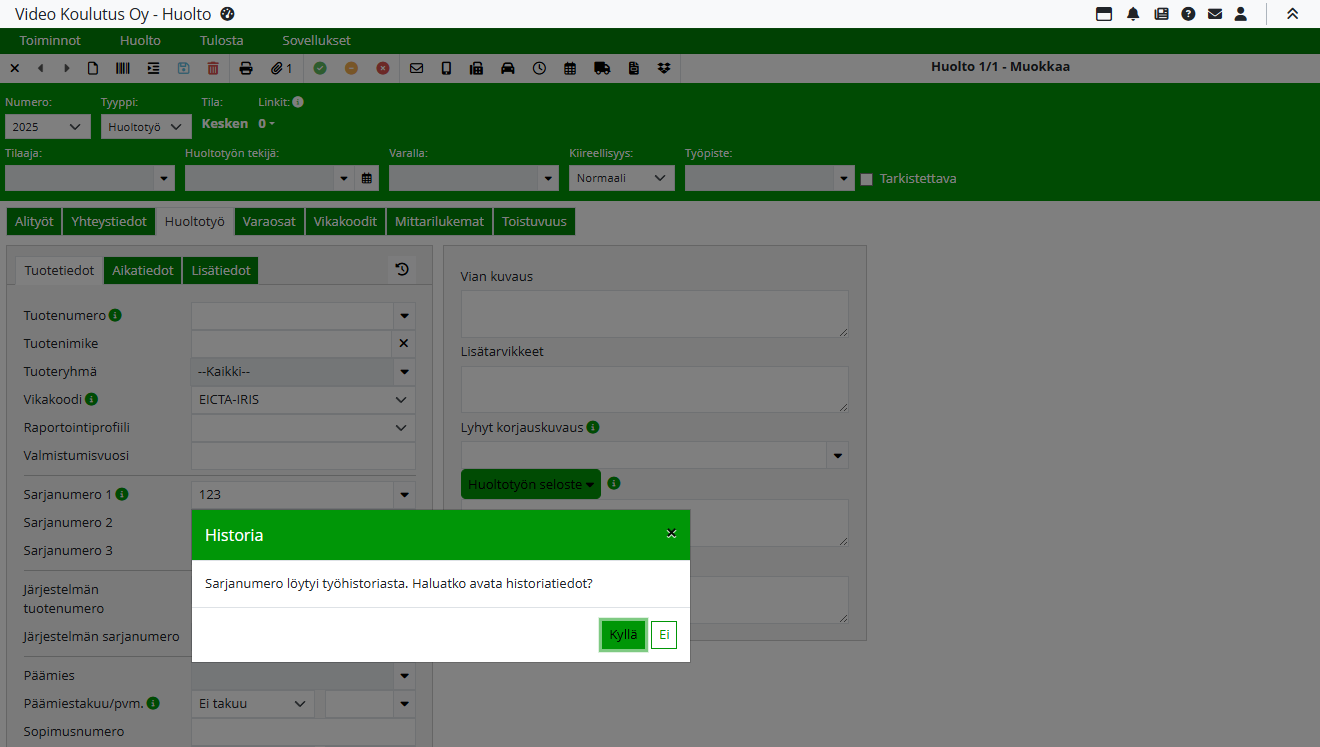Click the red cancel status icon
The width and height of the screenshot is (1320, 747).
383,68
